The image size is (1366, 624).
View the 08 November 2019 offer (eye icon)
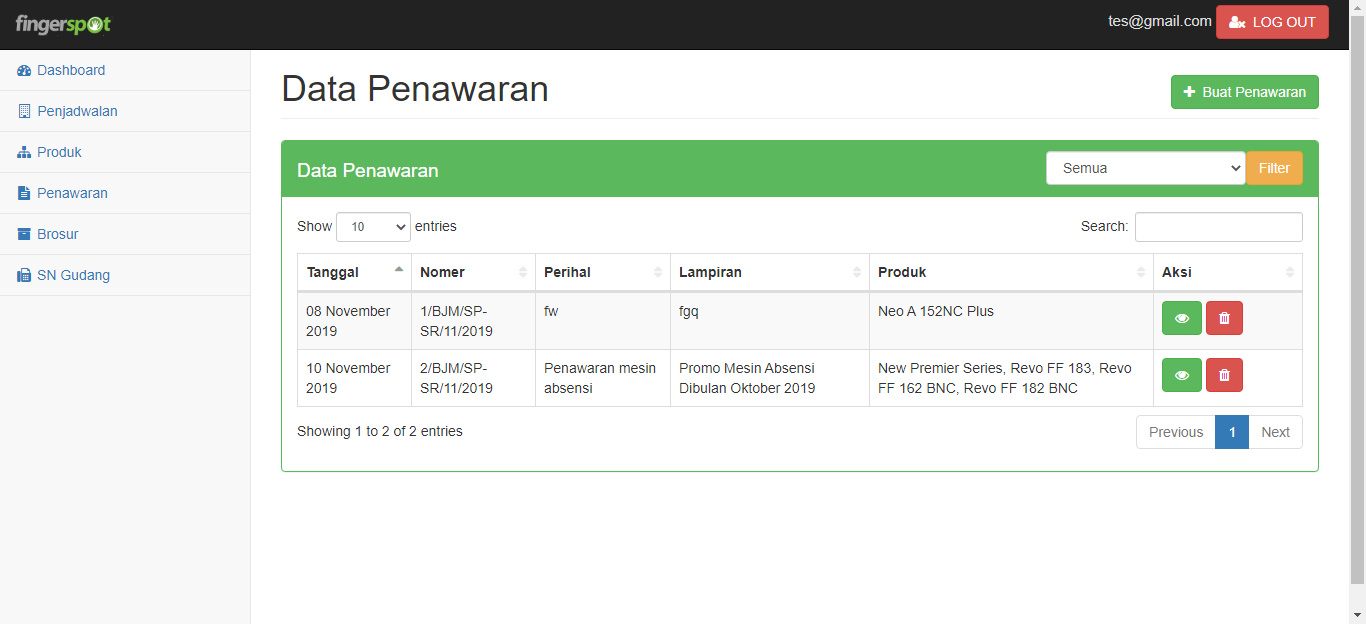[1181, 318]
